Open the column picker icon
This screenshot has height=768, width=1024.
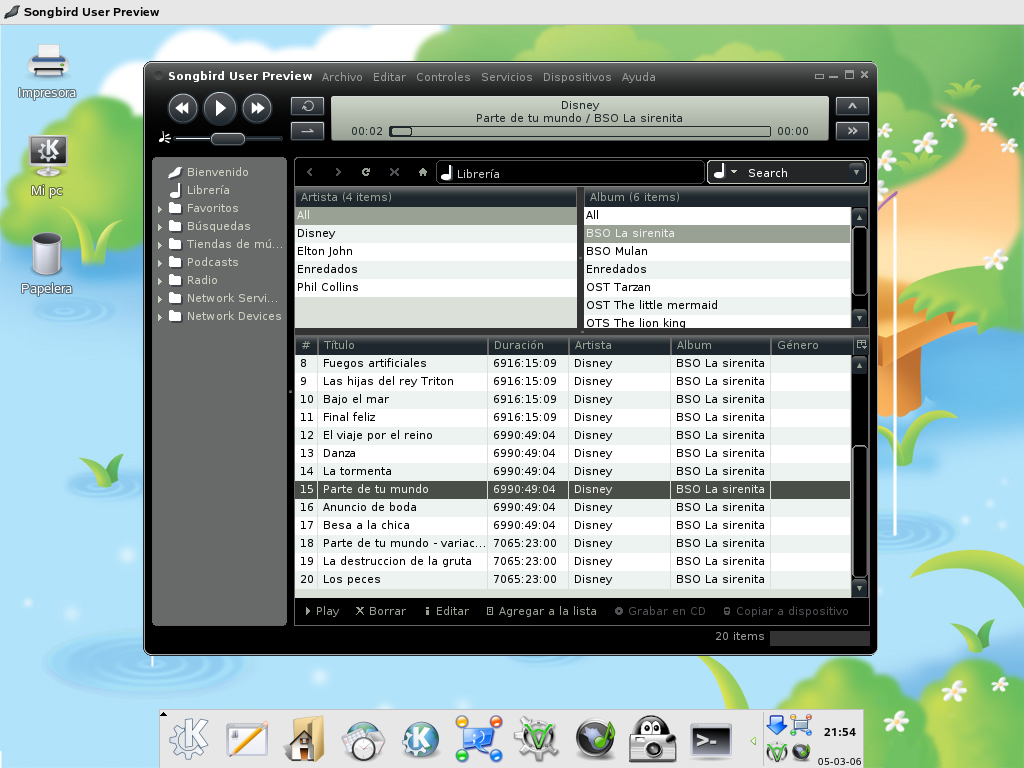pos(861,345)
